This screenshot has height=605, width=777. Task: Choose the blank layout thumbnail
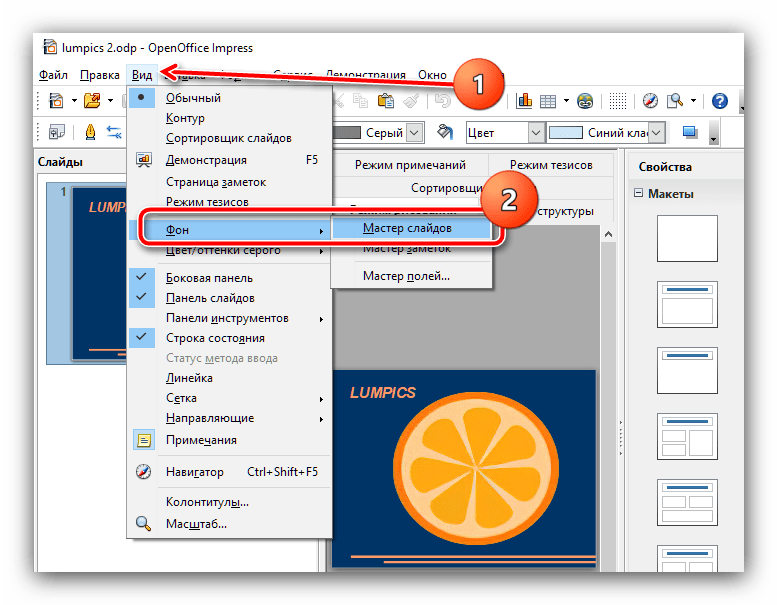687,238
